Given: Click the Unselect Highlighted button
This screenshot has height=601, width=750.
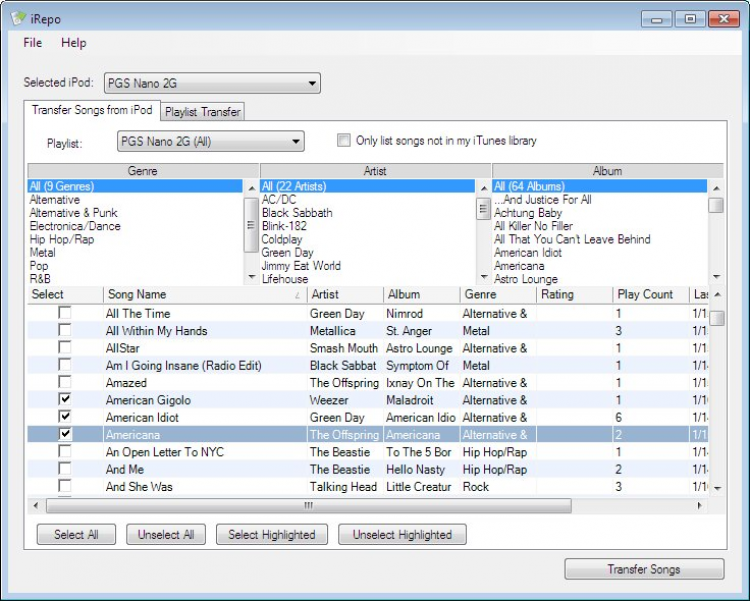Looking at the screenshot, I should click(x=402, y=534).
